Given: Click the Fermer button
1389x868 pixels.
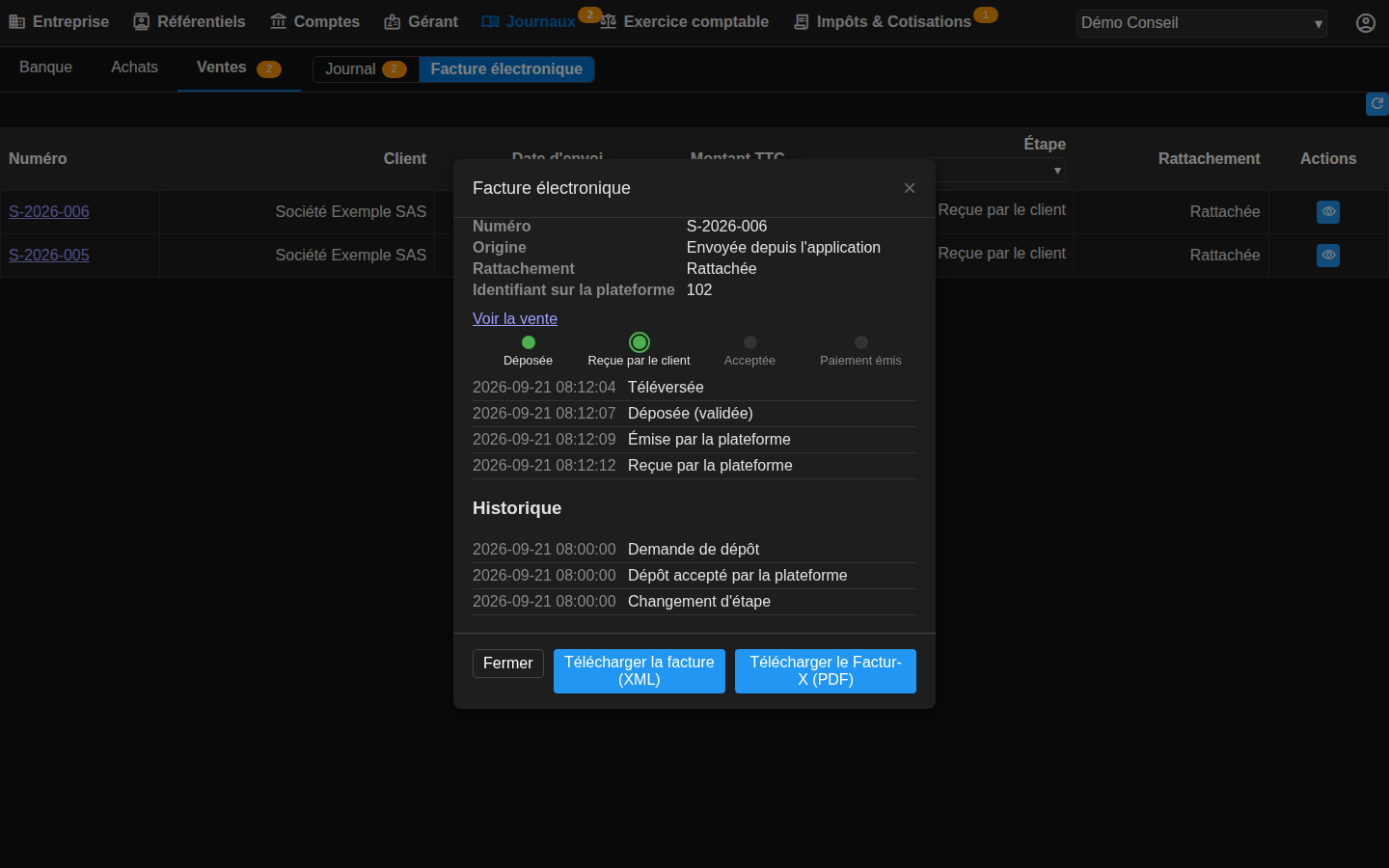Looking at the screenshot, I should 508,664.
